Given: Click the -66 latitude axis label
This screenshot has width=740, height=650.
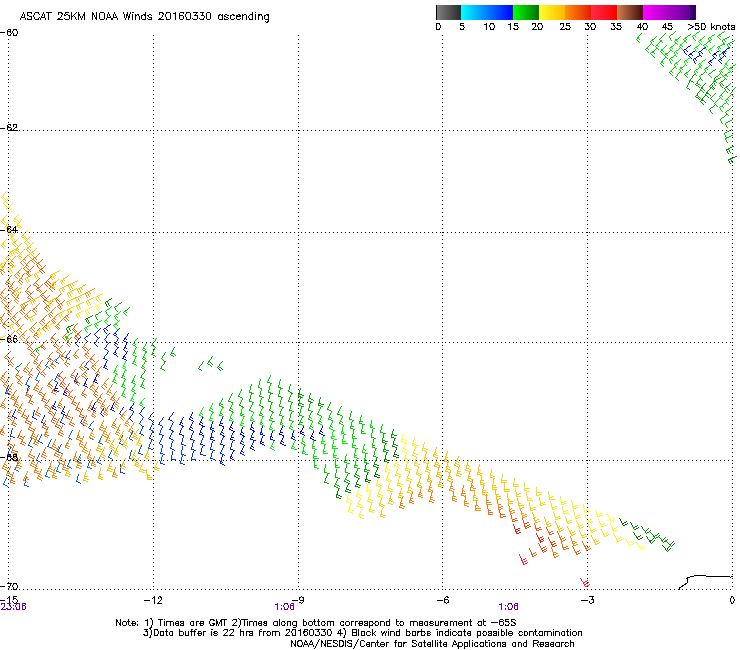Looking at the screenshot, I should click(x=9, y=339).
